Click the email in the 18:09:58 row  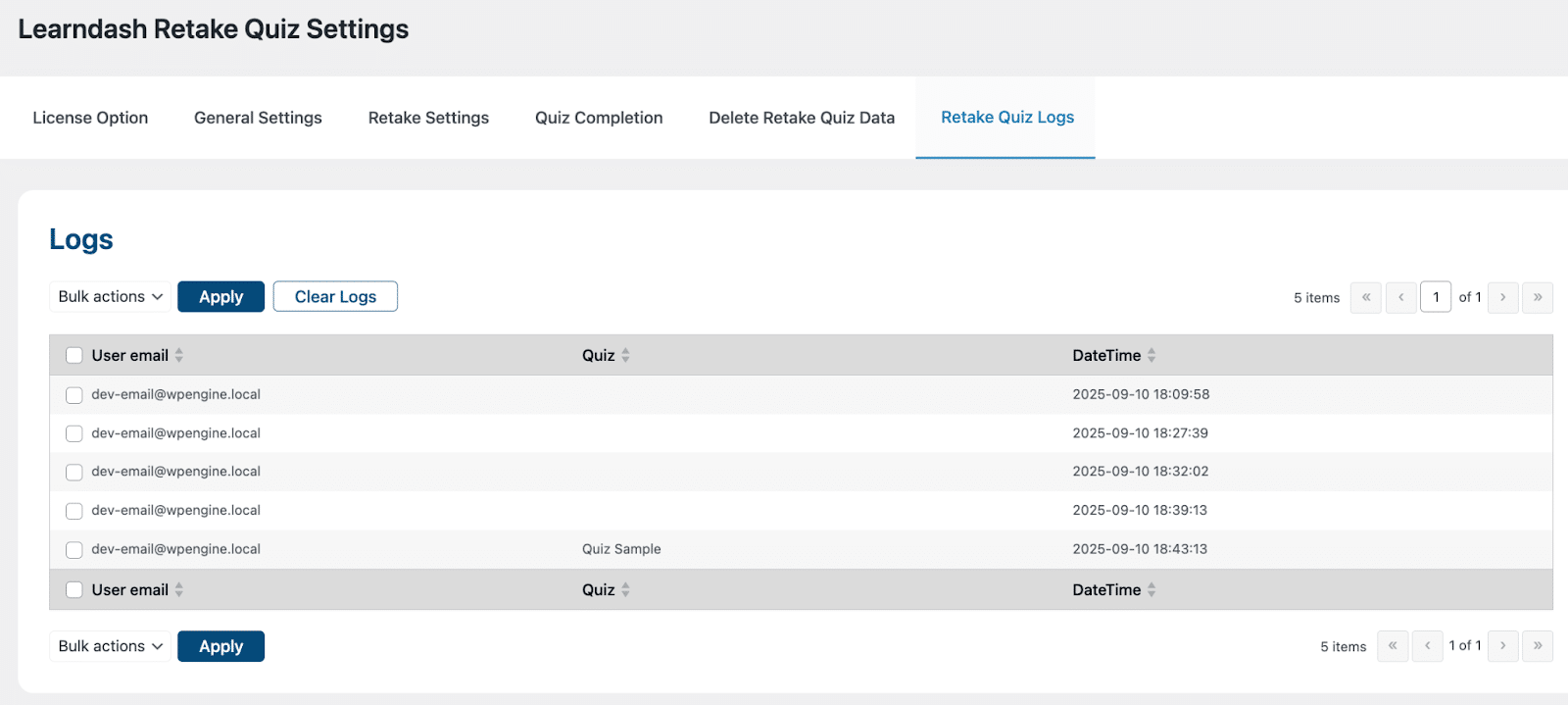(176, 394)
